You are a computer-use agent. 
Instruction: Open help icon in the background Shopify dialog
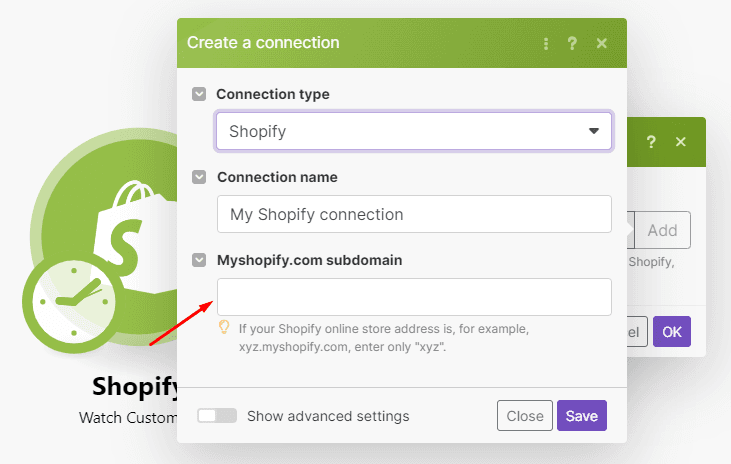(651, 142)
